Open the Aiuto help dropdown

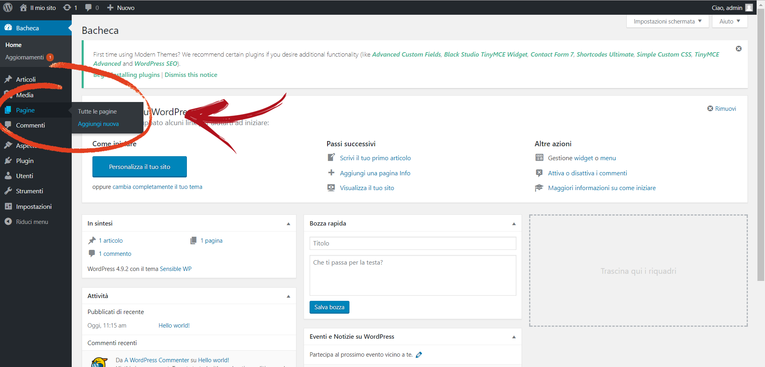(730, 21)
